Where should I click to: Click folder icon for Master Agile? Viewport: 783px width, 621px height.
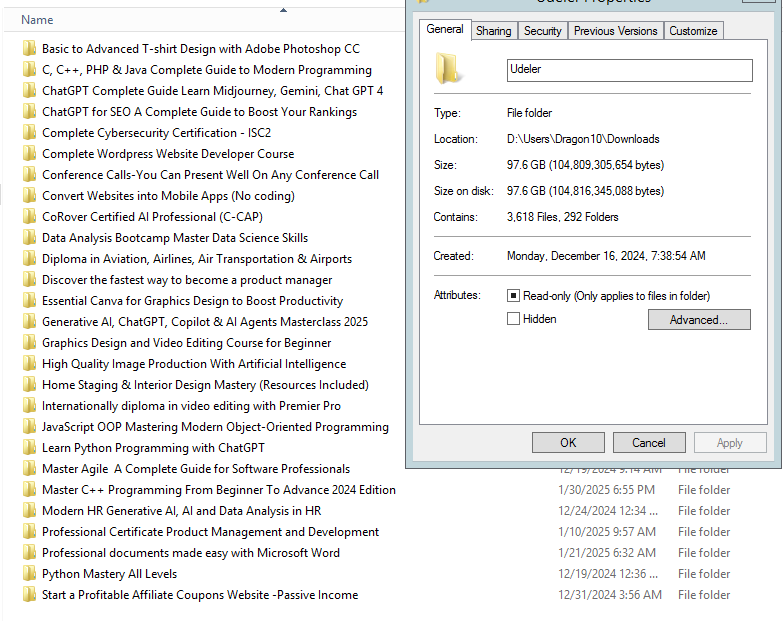(29, 468)
